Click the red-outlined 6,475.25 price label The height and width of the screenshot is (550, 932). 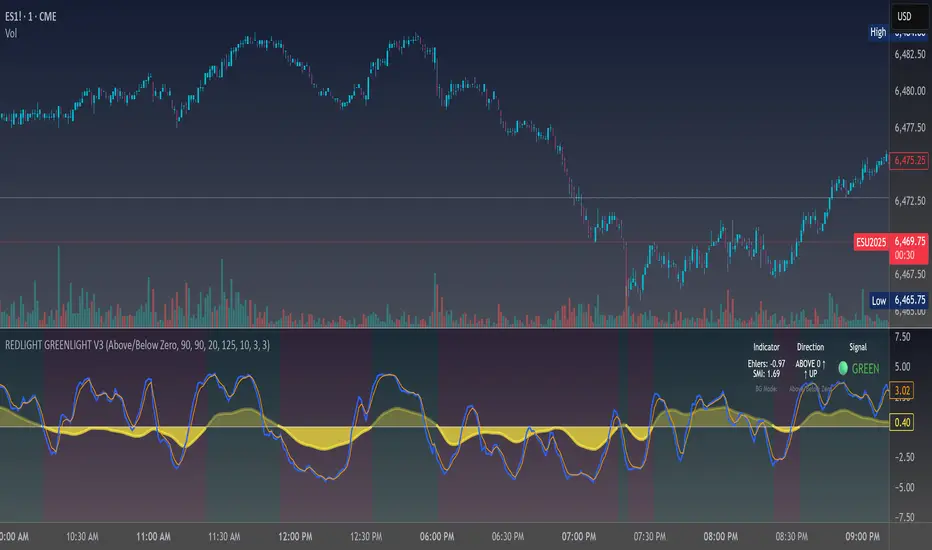pos(909,161)
